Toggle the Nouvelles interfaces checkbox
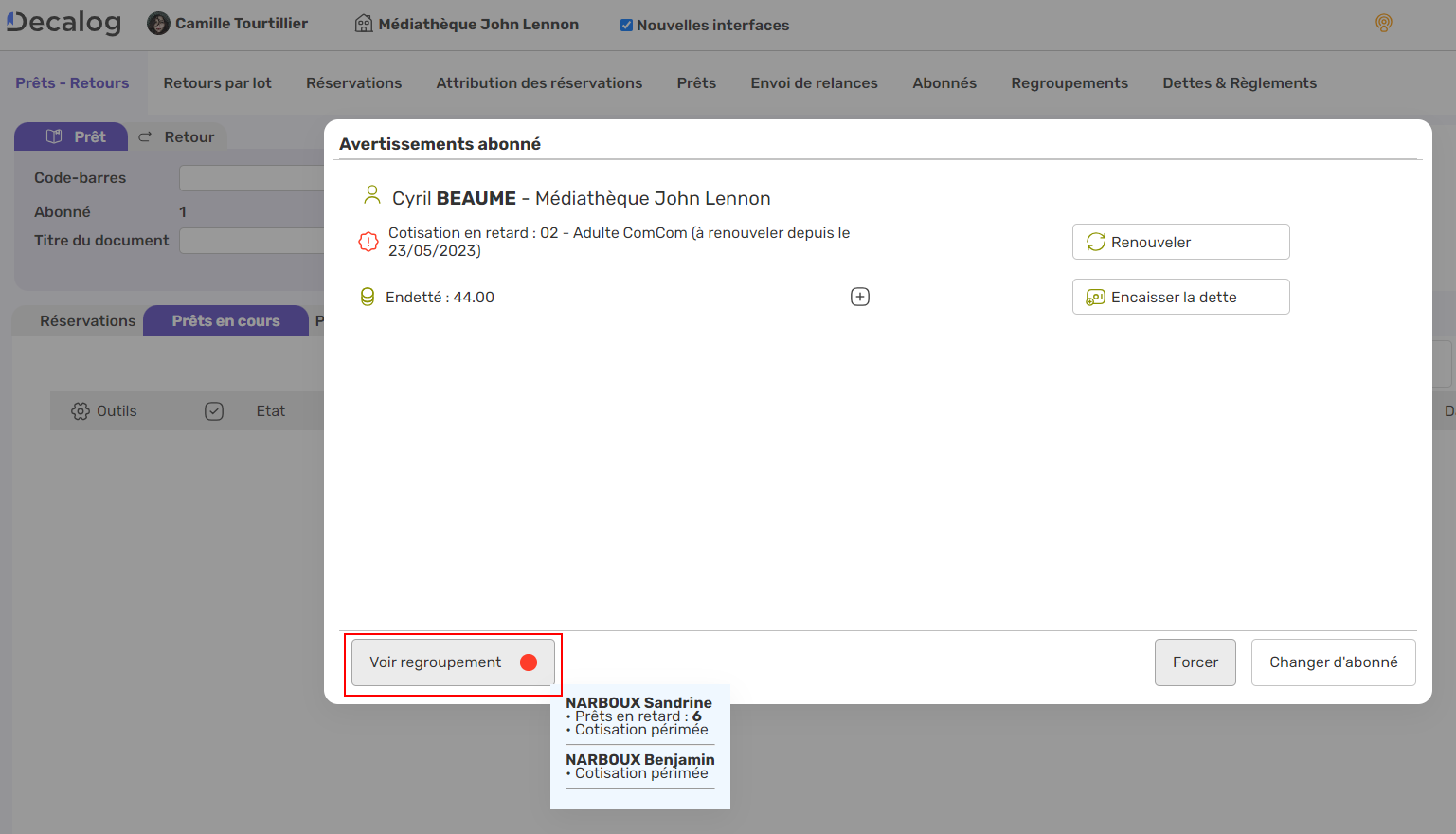1456x834 pixels. pos(626,26)
